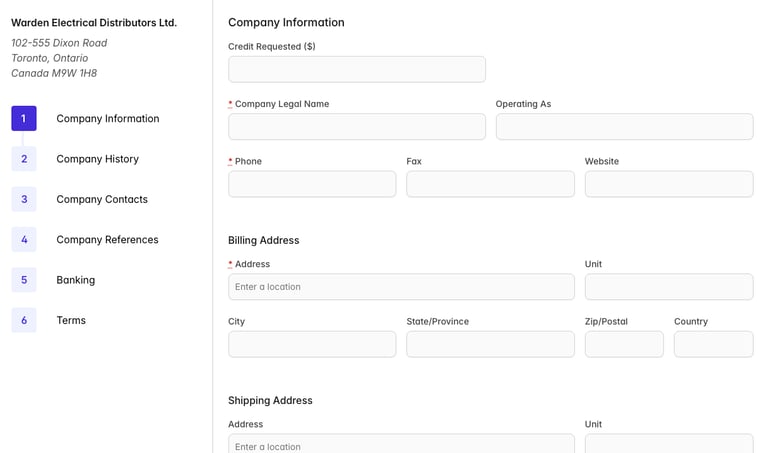
Task: Select the Operating As input
Action: click(x=624, y=127)
